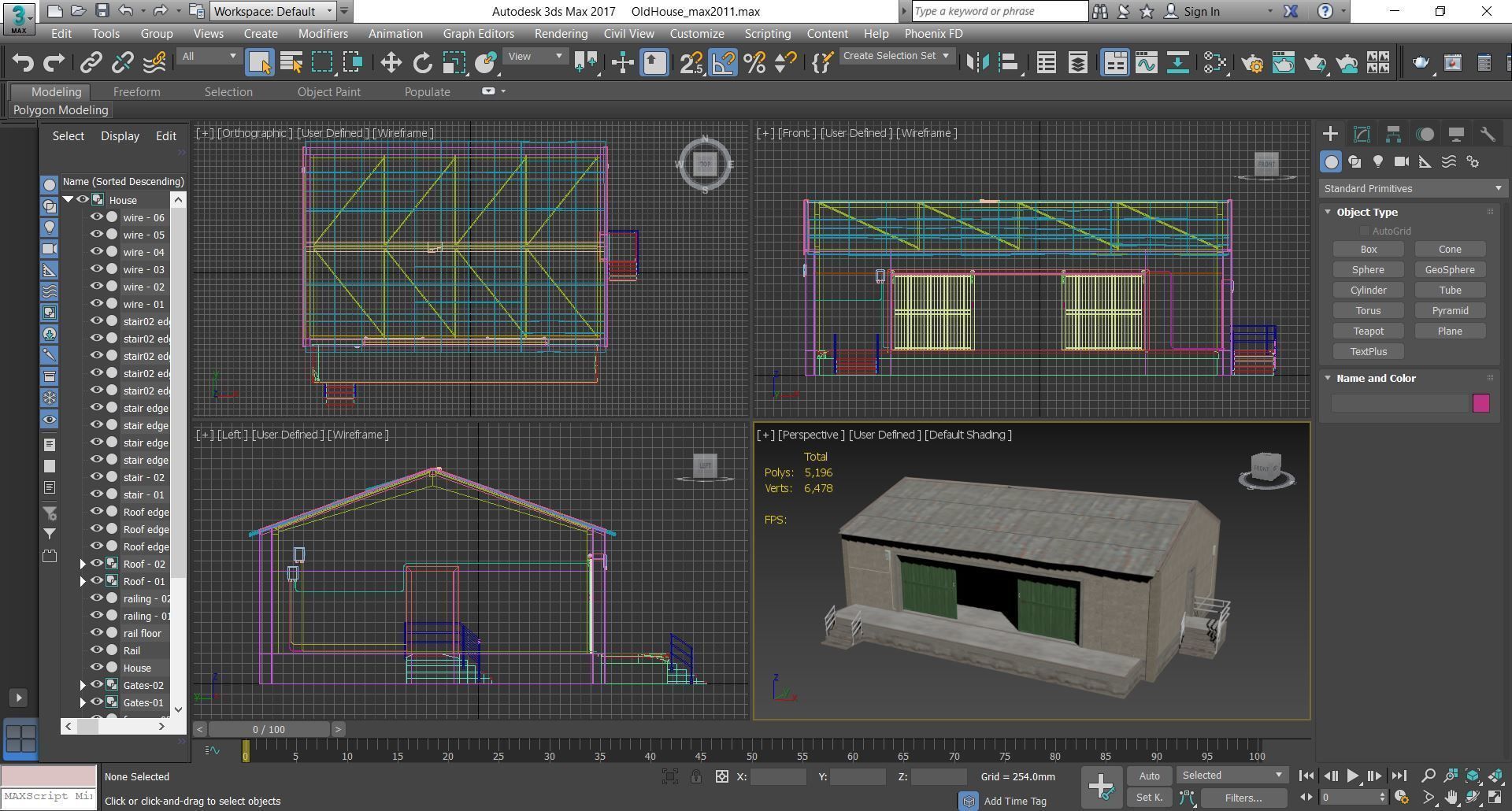Image resolution: width=1512 pixels, height=811 pixels.
Task: Hide the Rail object
Action: [96, 650]
